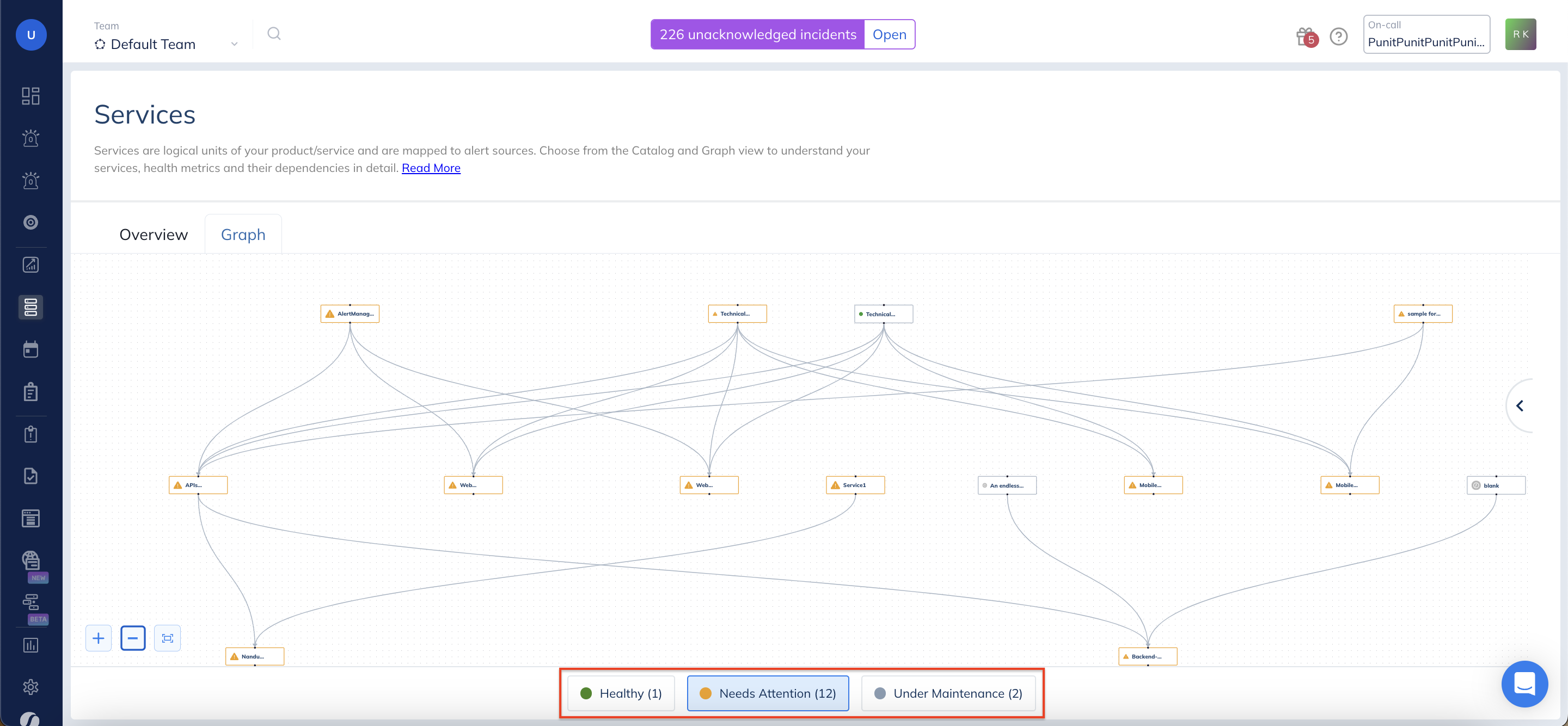Viewport: 1568px width, 726px height.
Task: Click the Read More link
Action: 431,168
